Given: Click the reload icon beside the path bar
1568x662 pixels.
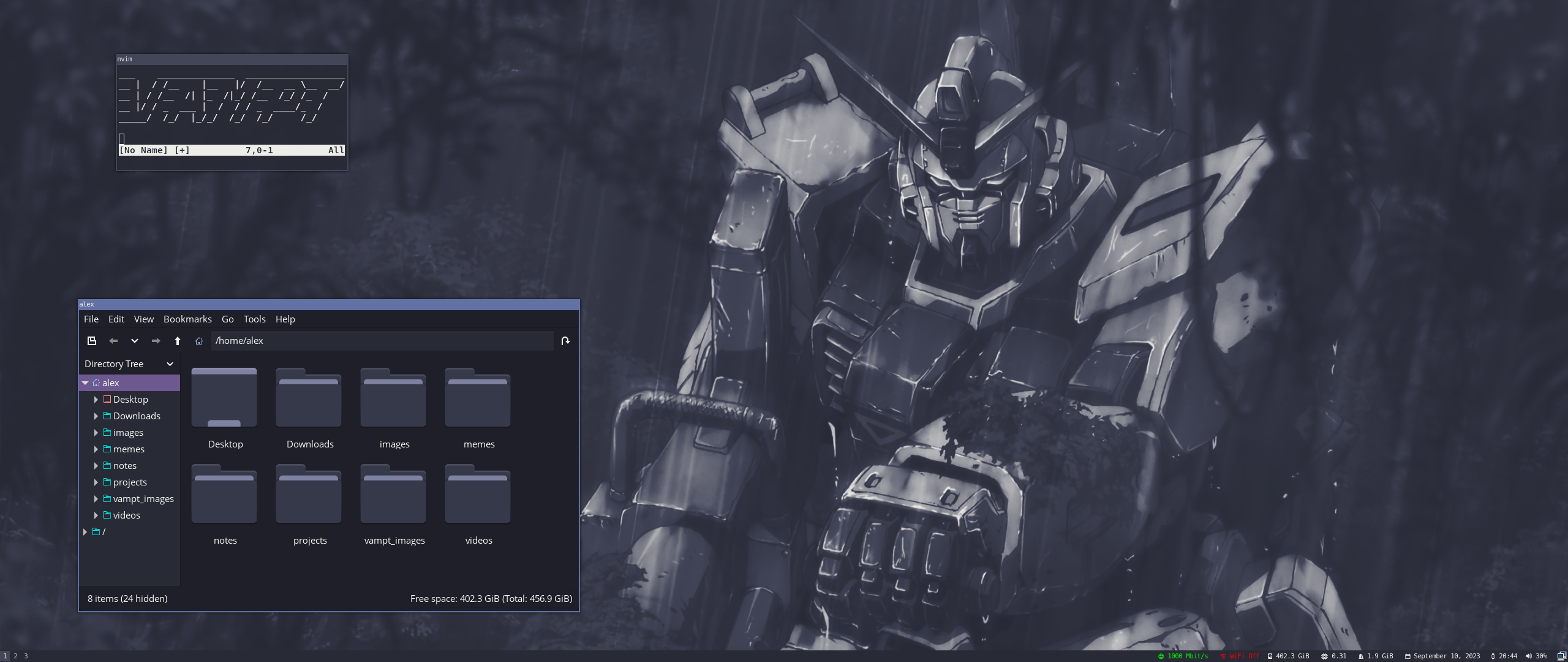Looking at the screenshot, I should [565, 341].
